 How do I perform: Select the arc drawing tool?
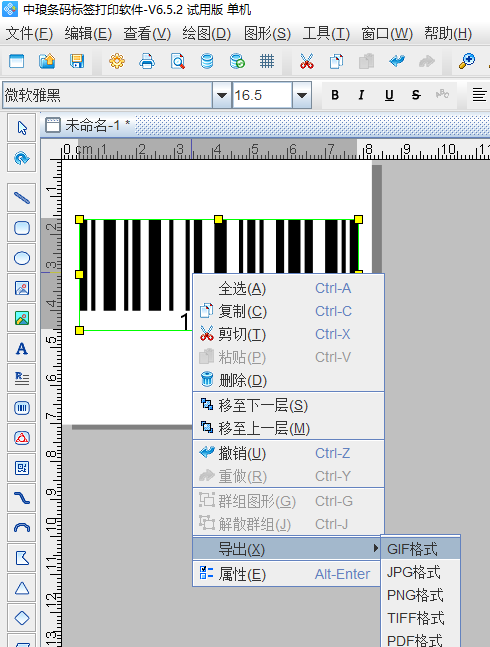tap(22, 528)
